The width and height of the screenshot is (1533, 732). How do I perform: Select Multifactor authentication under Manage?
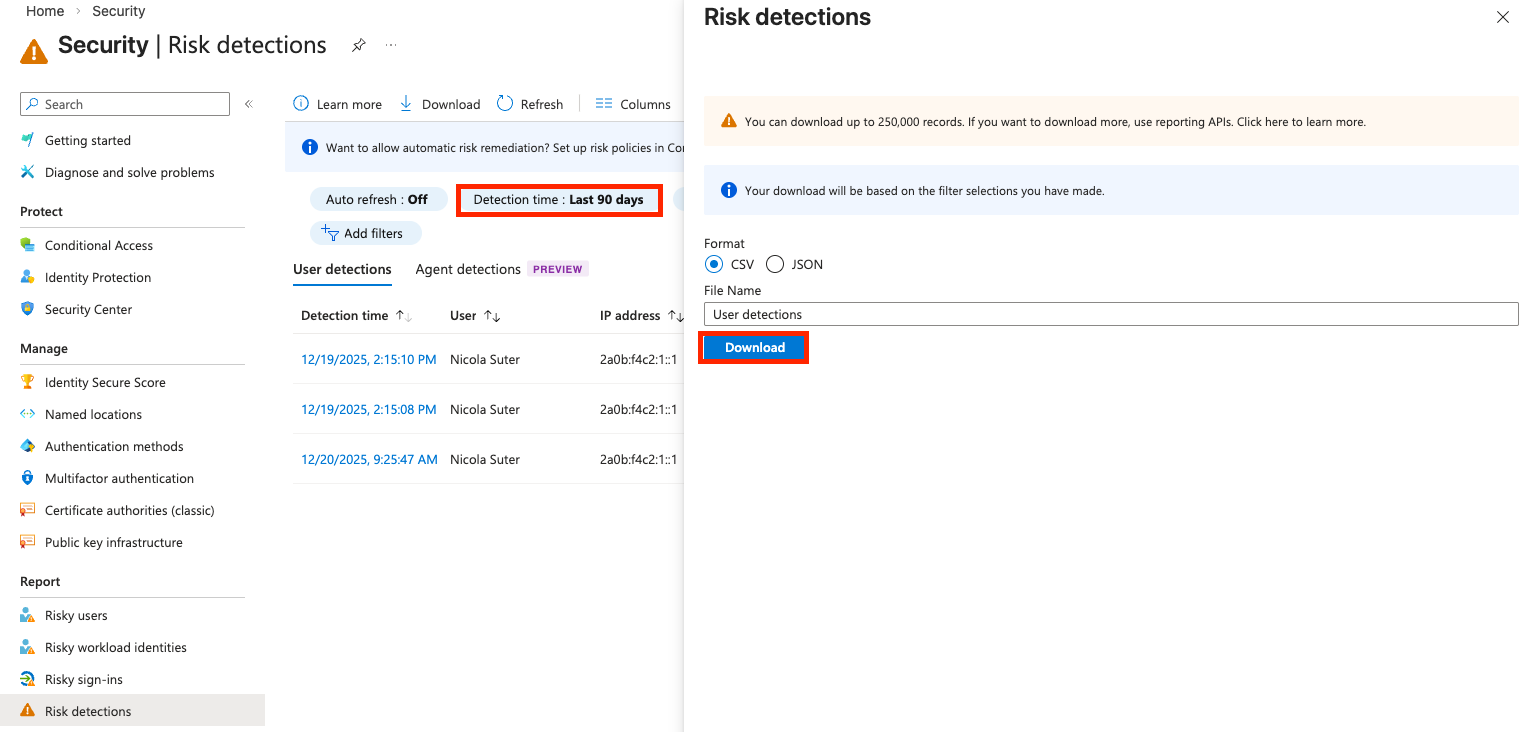pos(119,478)
